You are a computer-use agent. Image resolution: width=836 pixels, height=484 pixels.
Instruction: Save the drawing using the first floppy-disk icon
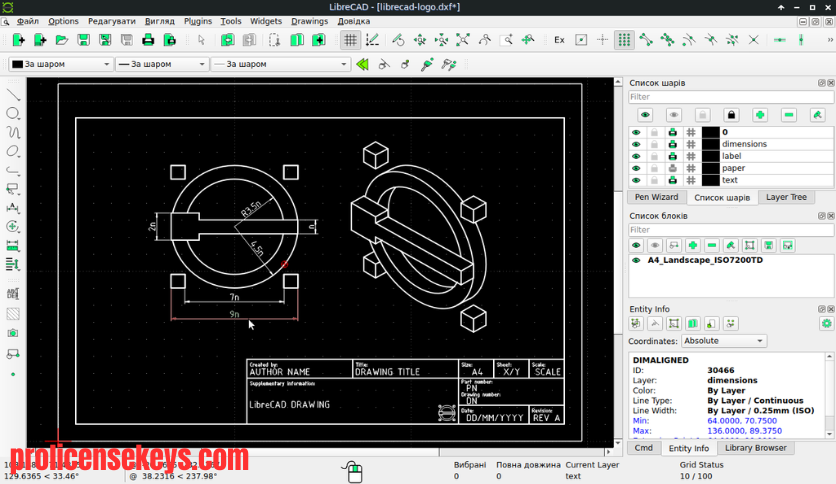(x=84, y=40)
